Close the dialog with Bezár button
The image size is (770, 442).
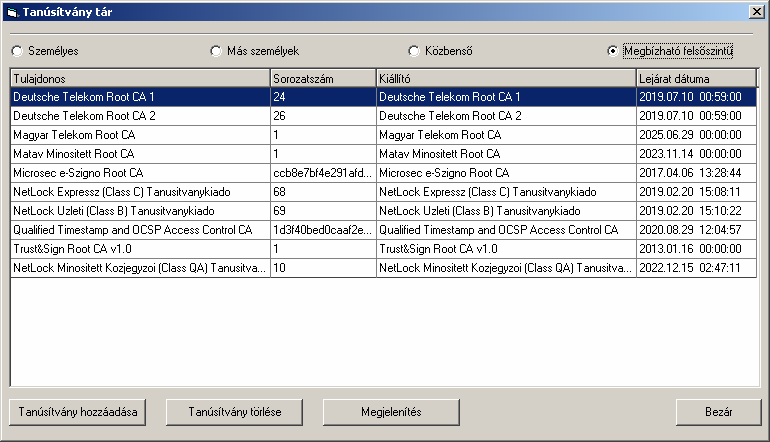(718, 412)
